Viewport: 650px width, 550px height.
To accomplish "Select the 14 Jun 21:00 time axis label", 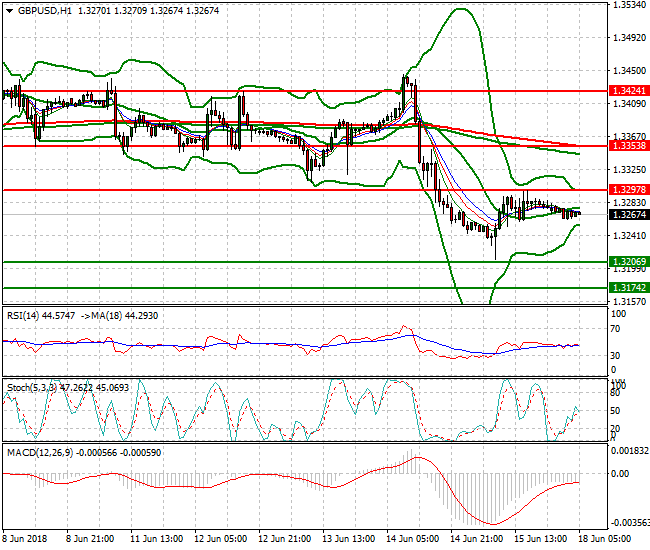I will [x=477, y=539].
